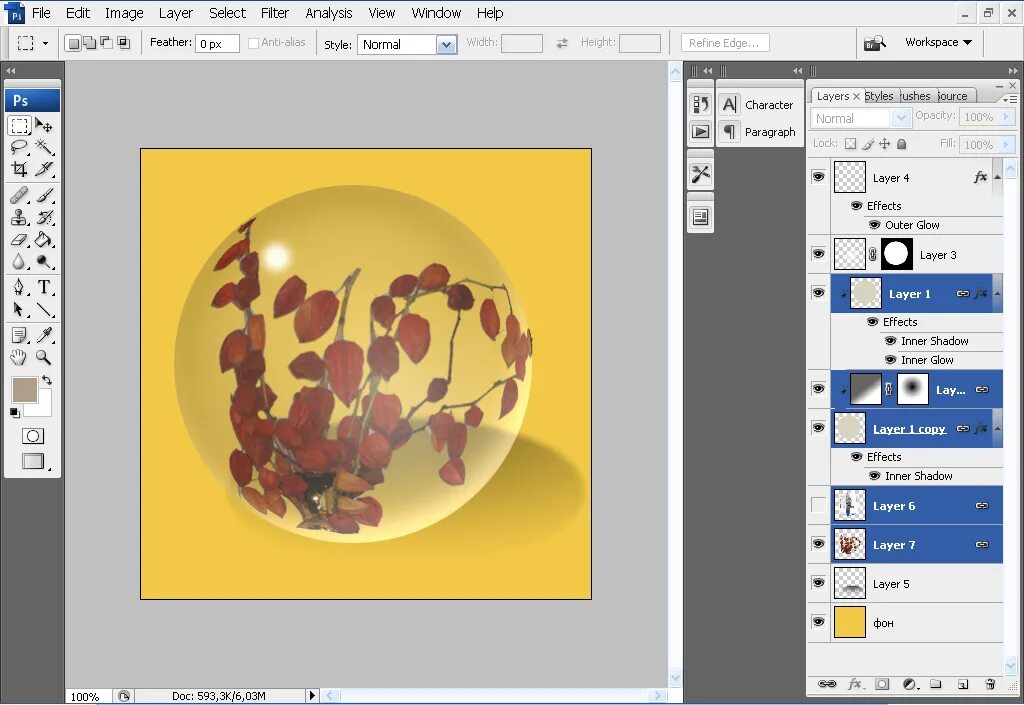Show hidden Layer 6
This screenshot has height=705, width=1024.
[x=818, y=505]
